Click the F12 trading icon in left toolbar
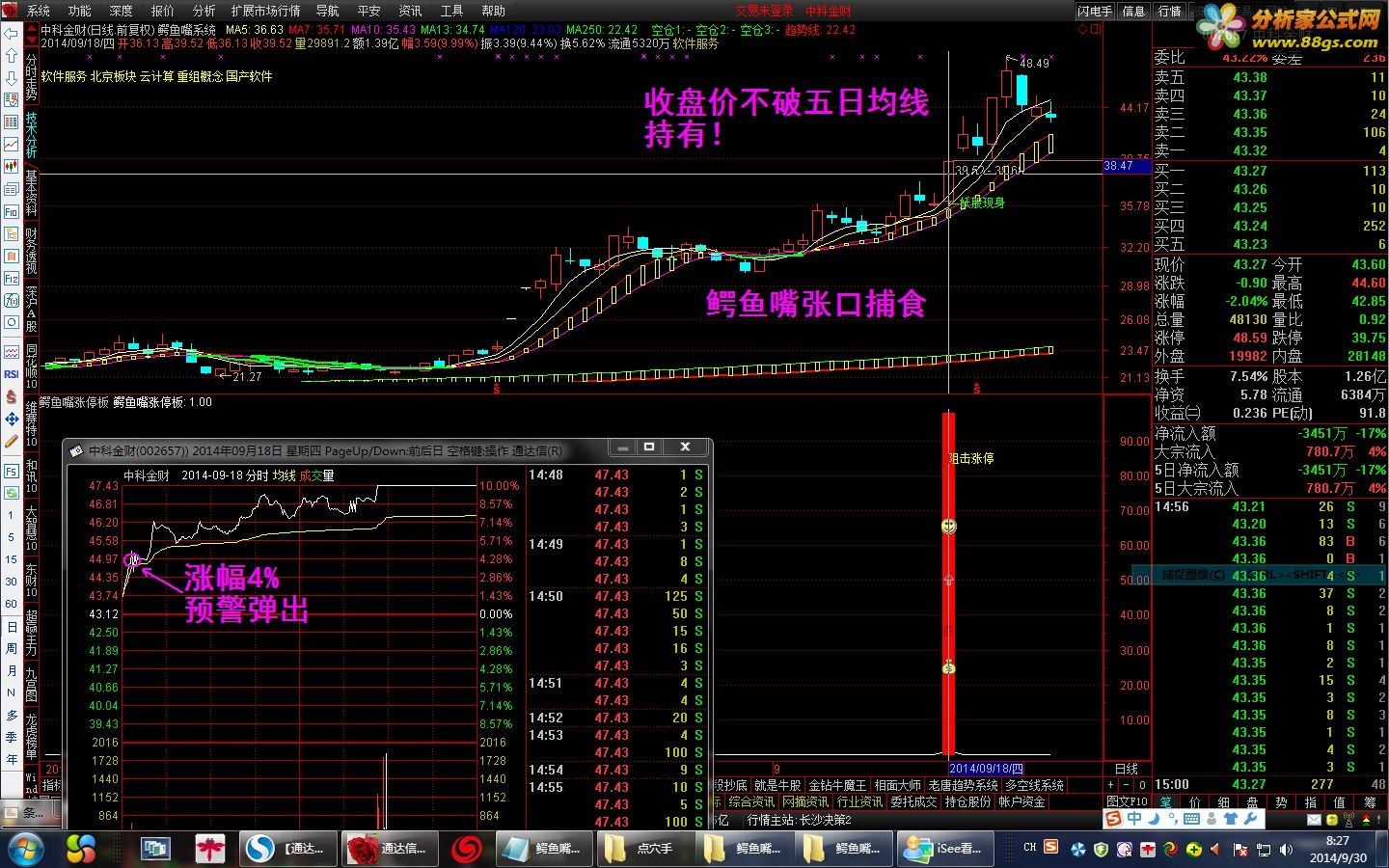Screen dimensions: 1389x868 click(x=12, y=278)
